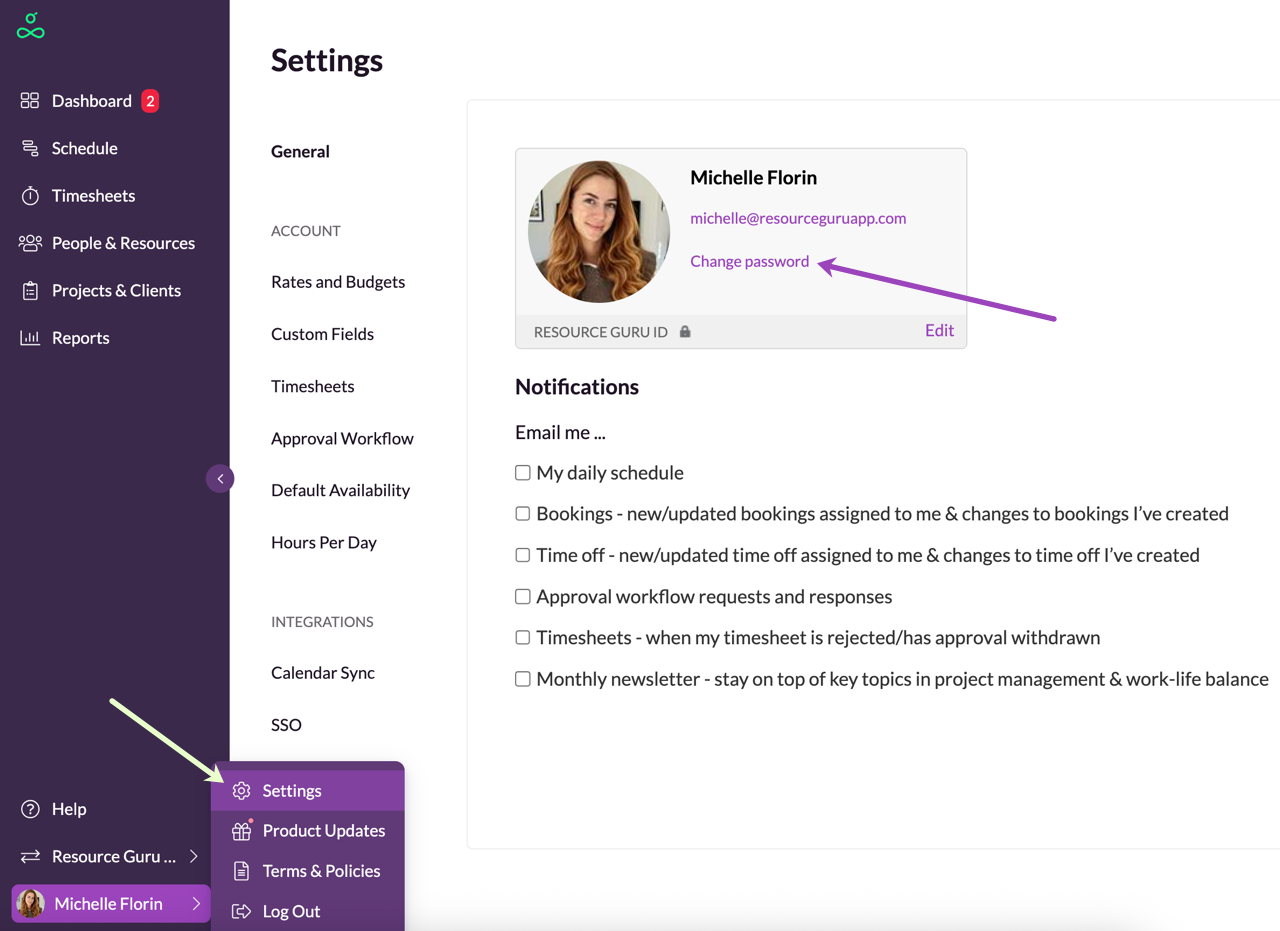Click the Log Out arrow icon
Screen dimensions: 1280x931
[x=241, y=911]
